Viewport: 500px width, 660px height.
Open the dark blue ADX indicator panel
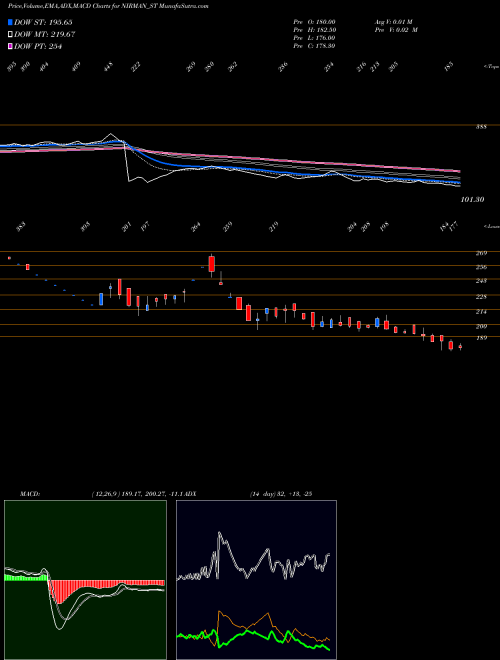coord(256,580)
